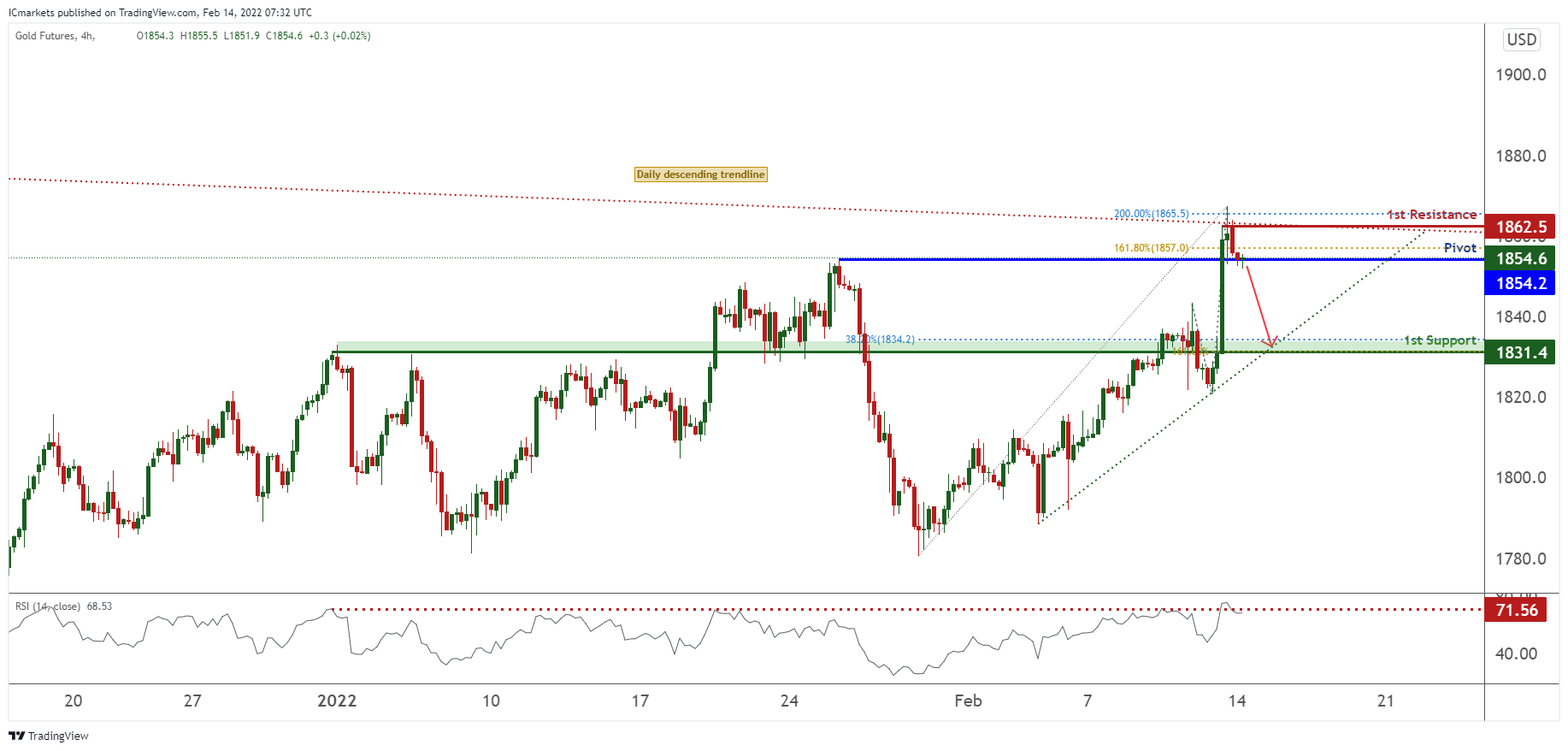This screenshot has width=1568, height=751.
Task: Click the '+0.3 (+0.02%)' change value
Action: [339, 36]
